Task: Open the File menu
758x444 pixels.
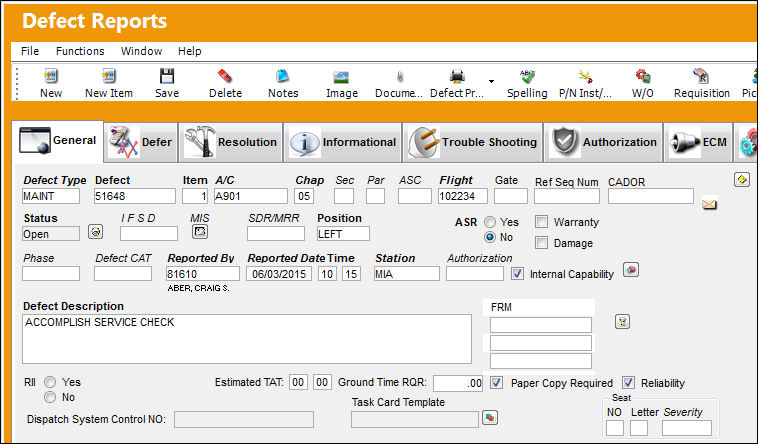Action: (x=30, y=51)
